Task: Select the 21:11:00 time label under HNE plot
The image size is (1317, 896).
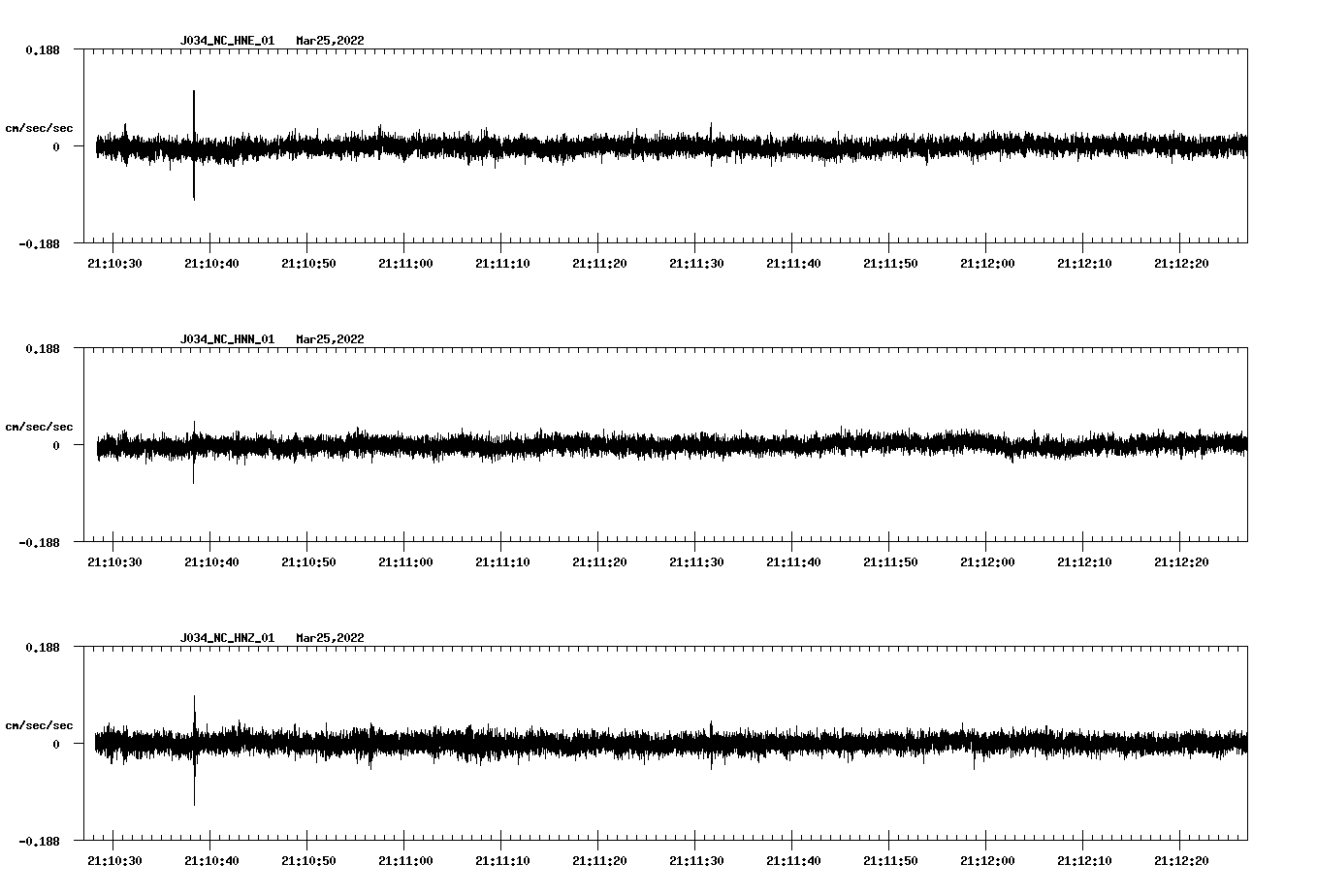Action: [x=405, y=264]
